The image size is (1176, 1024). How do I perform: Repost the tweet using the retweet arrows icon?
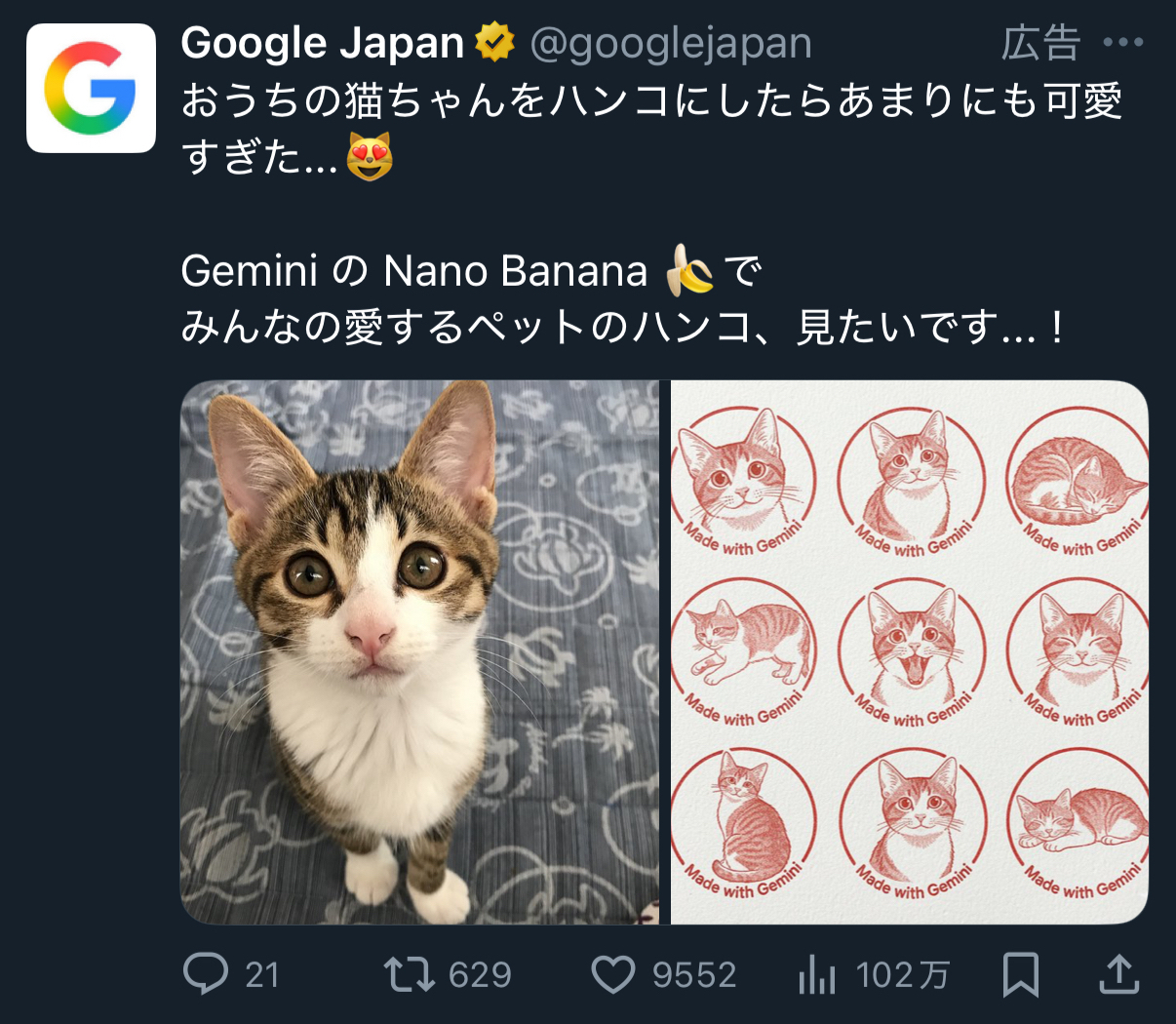[x=409, y=973]
